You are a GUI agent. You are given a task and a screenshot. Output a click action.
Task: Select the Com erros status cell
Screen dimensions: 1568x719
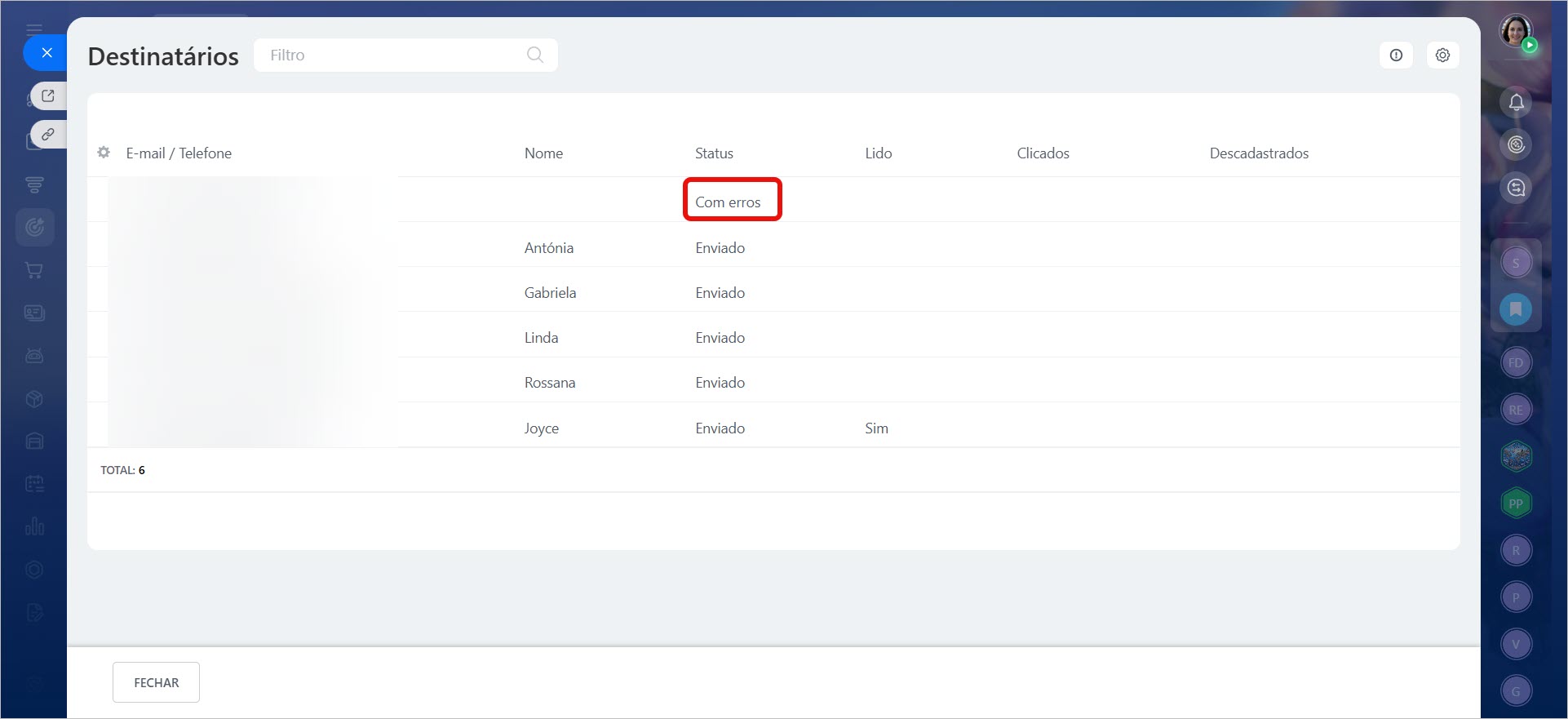coord(728,202)
